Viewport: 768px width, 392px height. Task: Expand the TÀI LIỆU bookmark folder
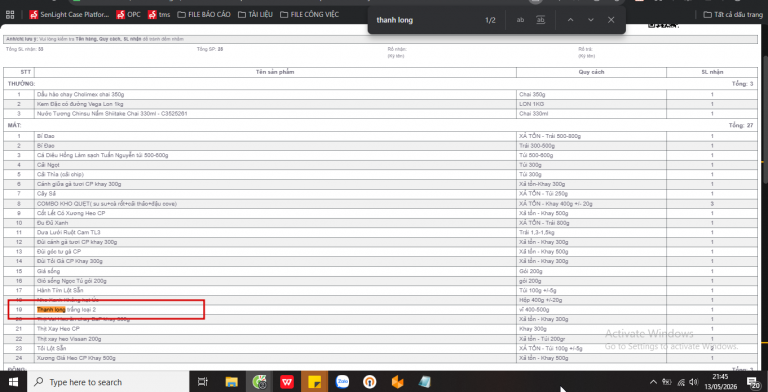(255, 14)
